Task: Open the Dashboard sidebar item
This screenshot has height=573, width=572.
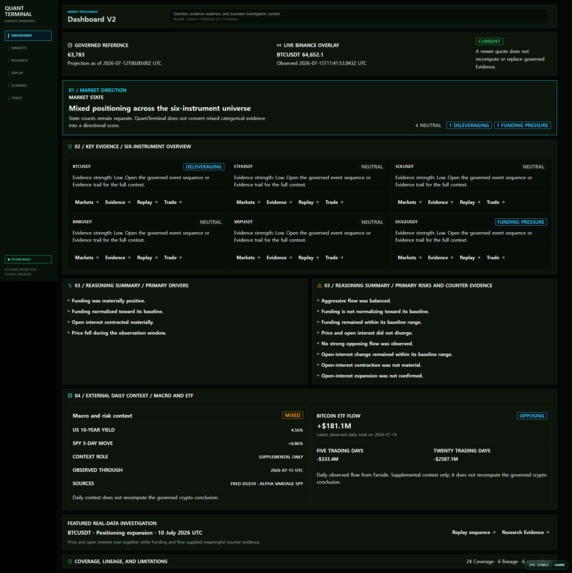Action: pyautogui.click(x=28, y=35)
